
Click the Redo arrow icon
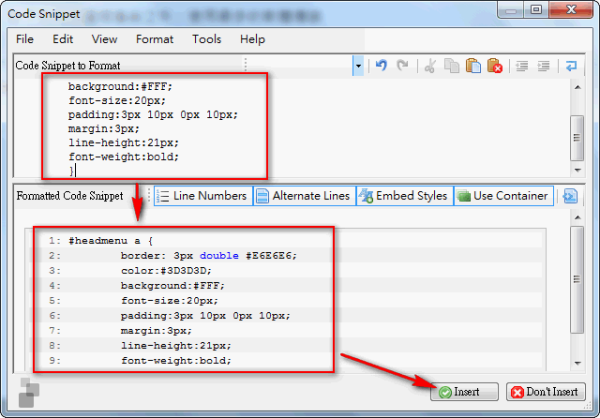click(x=402, y=65)
